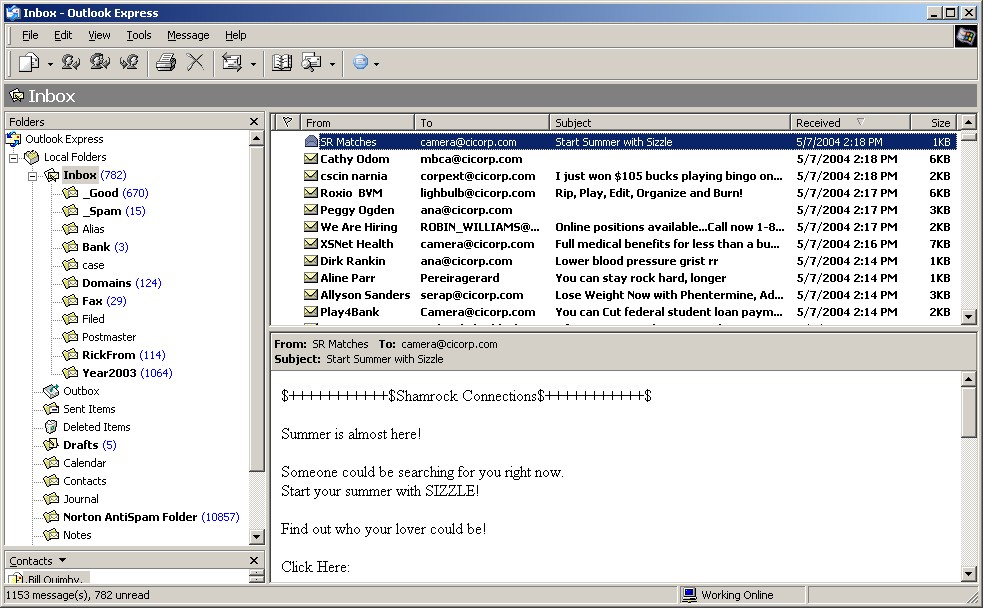Click the Find toolbar icon

312,63
